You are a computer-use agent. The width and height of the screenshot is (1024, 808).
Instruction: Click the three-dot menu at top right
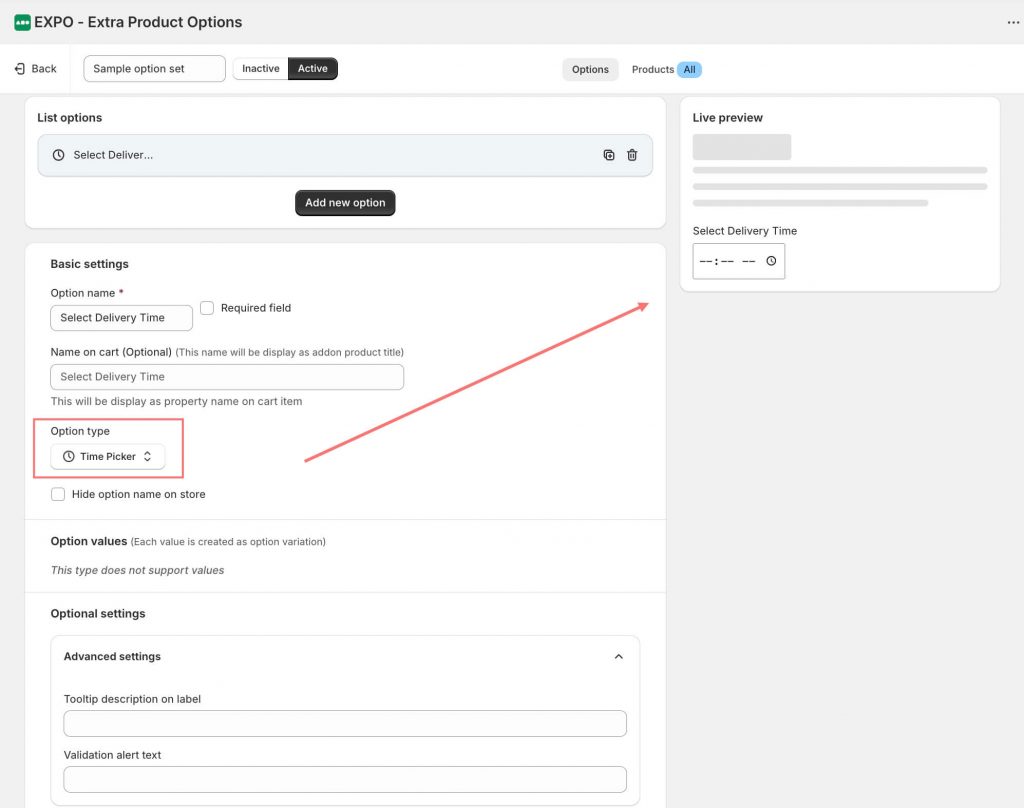point(1013,22)
